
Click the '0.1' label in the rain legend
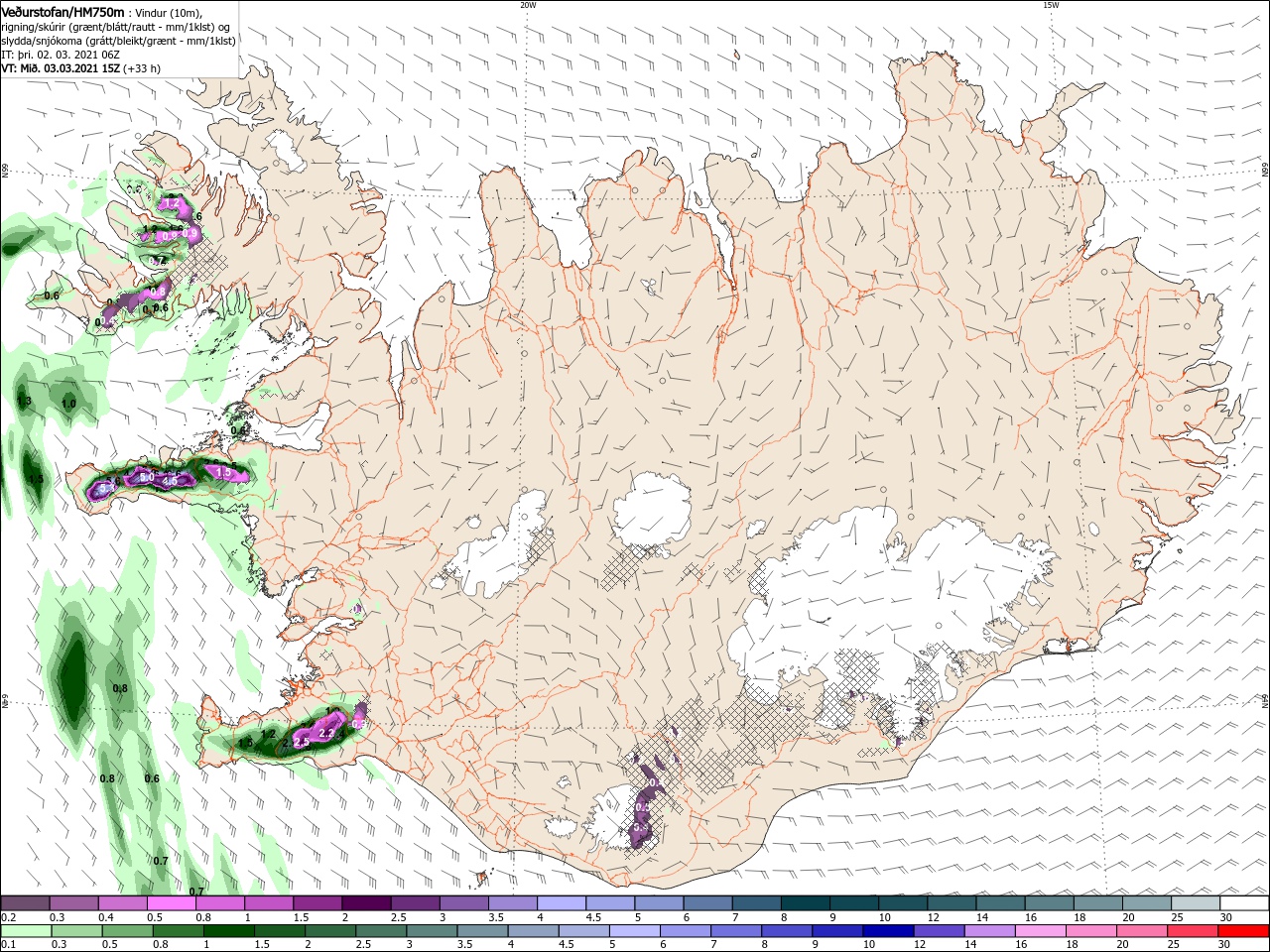click(8, 945)
